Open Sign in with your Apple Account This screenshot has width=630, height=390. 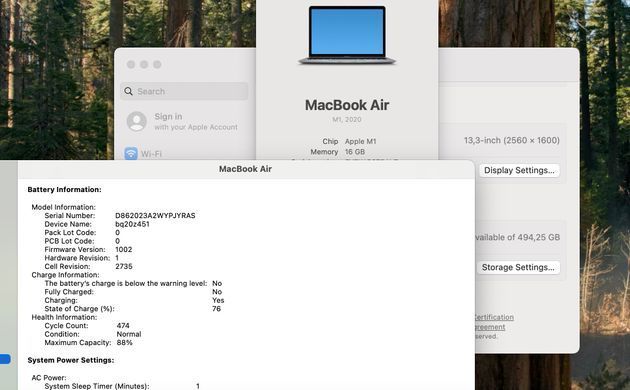click(x=196, y=121)
